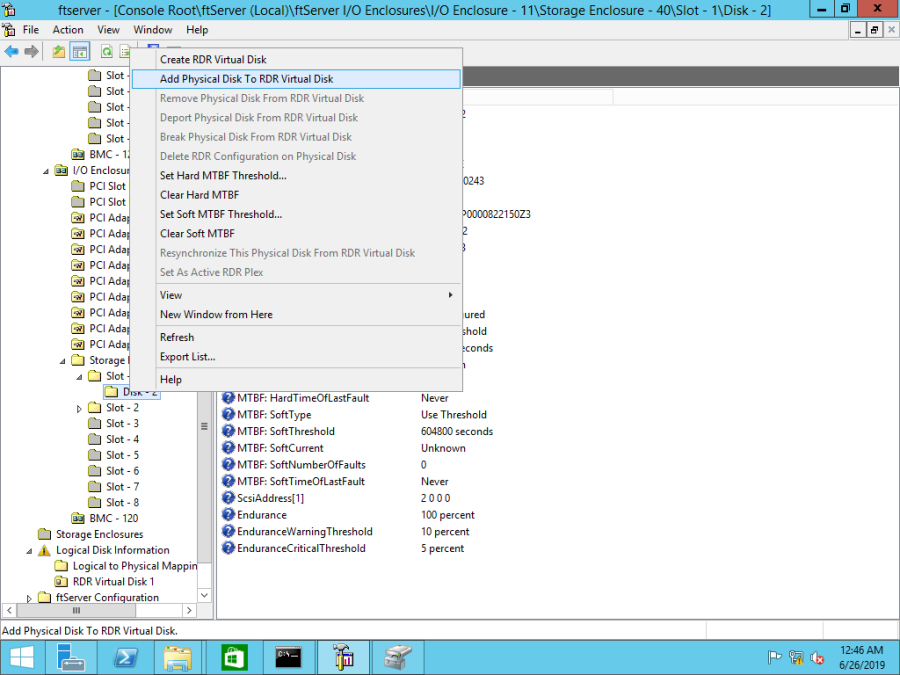Viewport: 900px width, 675px height.
Task: Select the Slot - 5 tree item
Action: click(122, 455)
